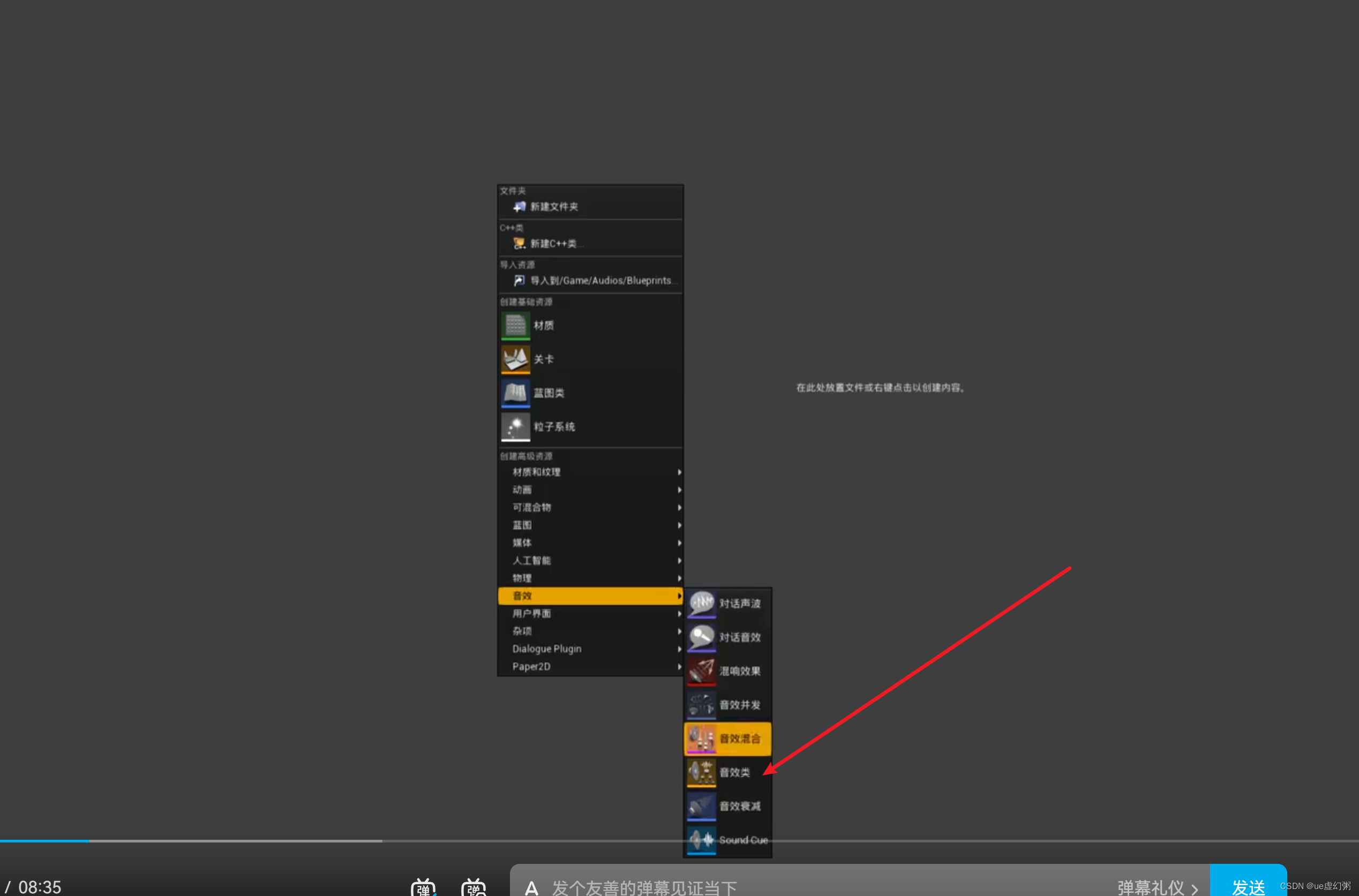
Task: Click the Particle System (粒子系统) icon
Action: 515,427
